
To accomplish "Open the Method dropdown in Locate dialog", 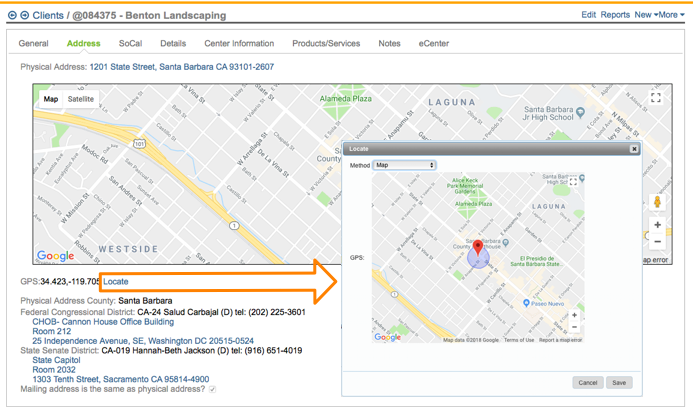I will [x=404, y=165].
